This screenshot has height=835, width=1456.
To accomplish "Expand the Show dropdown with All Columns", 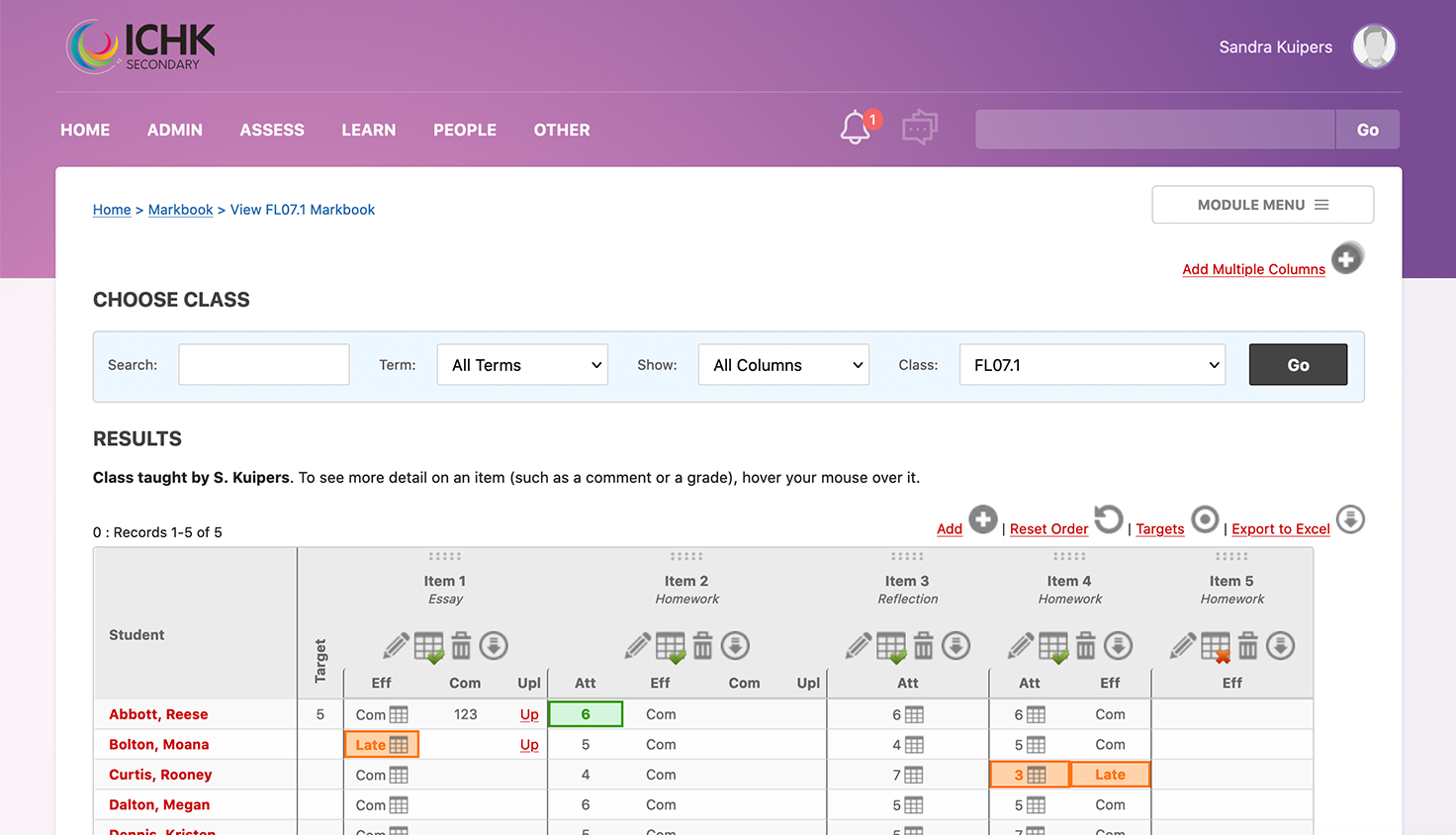I will click(783, 365).
